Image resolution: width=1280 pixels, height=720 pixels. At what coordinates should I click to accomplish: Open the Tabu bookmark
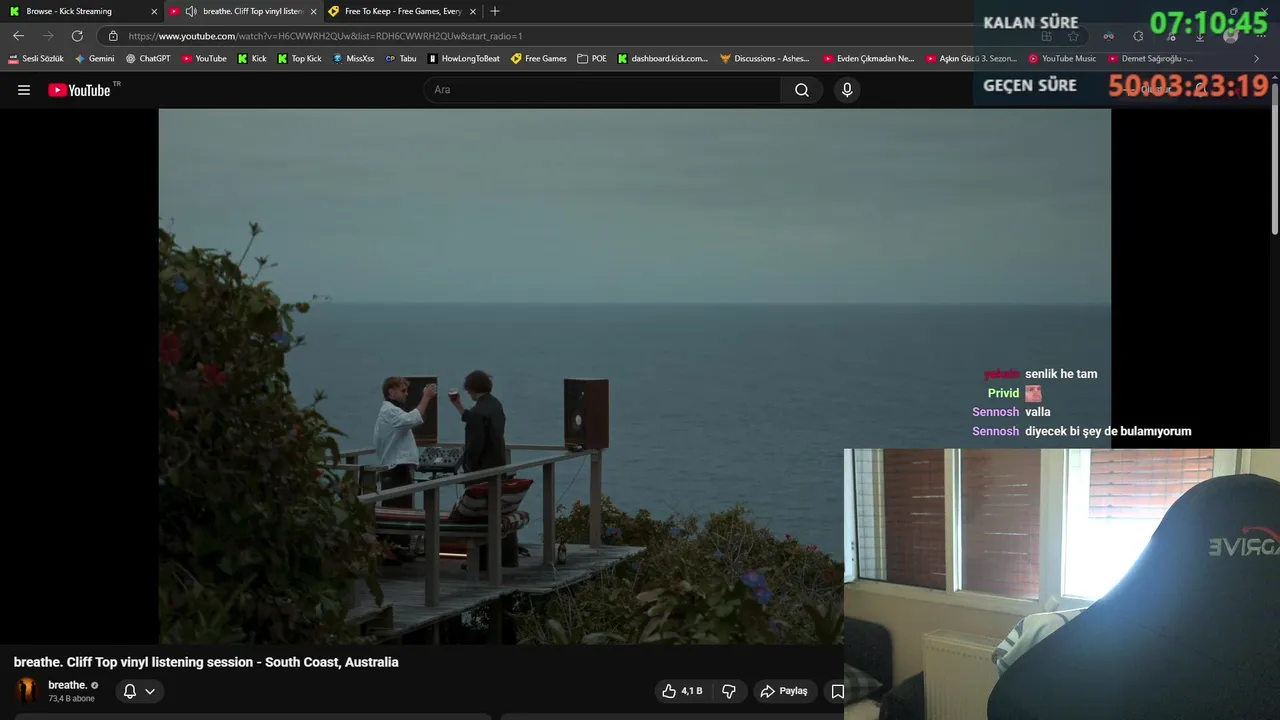(401, 59)
